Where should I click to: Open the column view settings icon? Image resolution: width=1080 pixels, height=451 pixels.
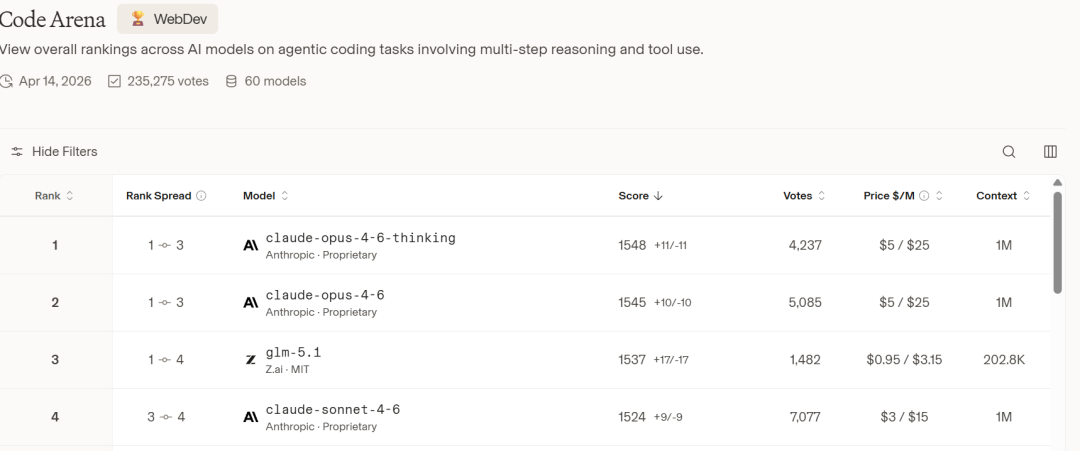tap(1050, 152)
